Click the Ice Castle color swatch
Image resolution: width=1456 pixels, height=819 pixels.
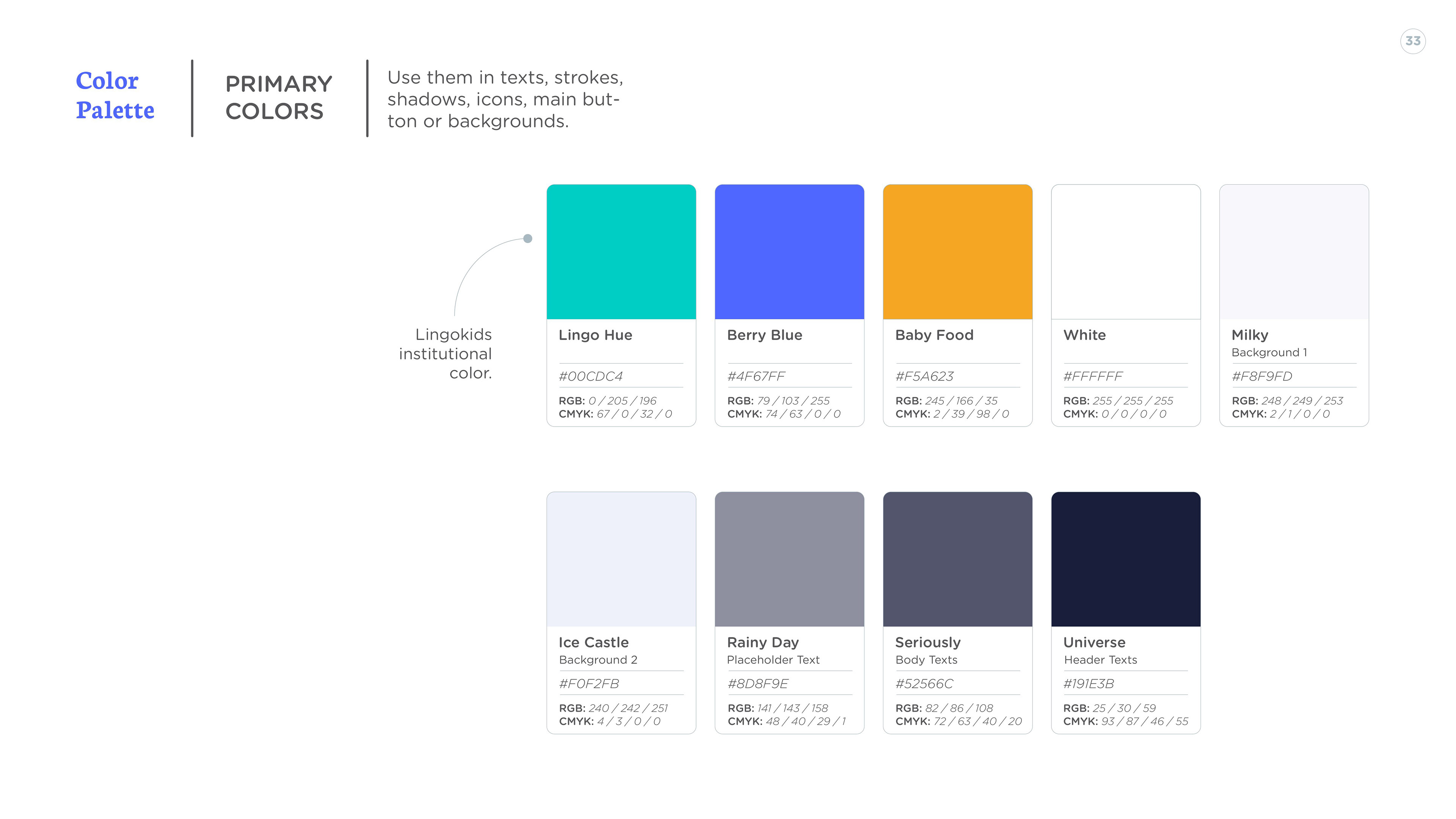(621, 559)
